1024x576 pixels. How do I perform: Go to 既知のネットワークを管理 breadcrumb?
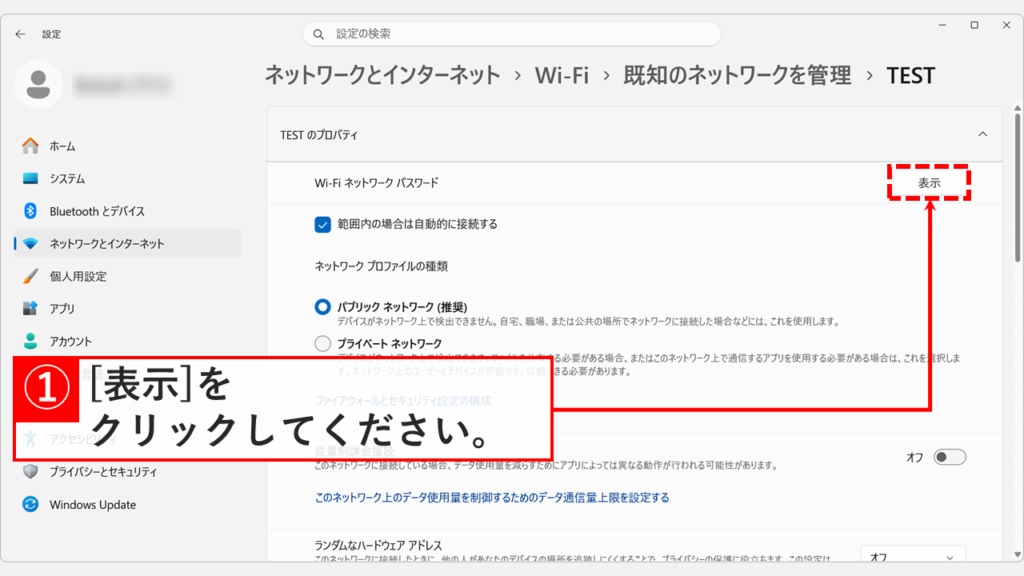(x=737, y=76)
